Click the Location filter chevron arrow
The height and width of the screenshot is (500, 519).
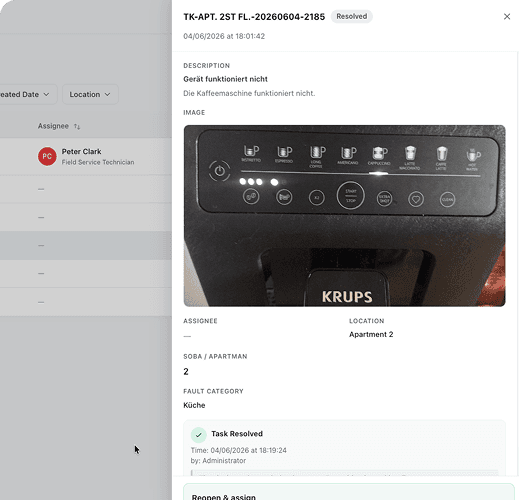click(107, 94)
